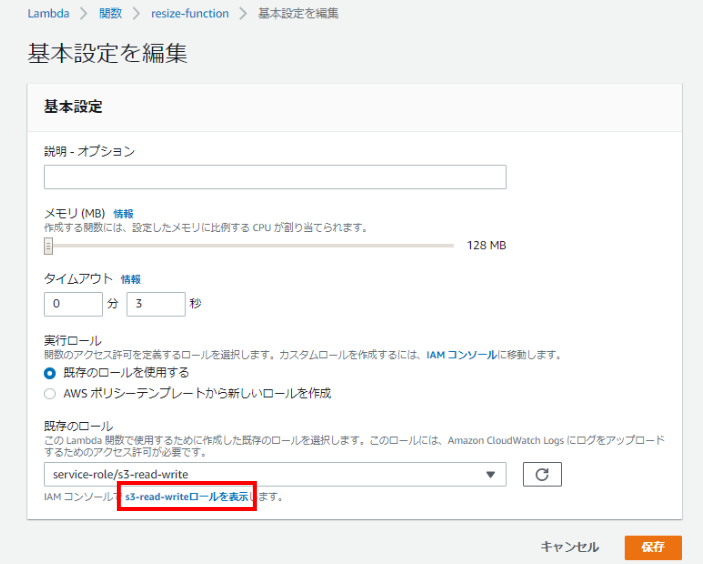The width and height of the screenshot is (703, 564).
Task: Open the IAM コンソール link
Action: pos(461,355)
